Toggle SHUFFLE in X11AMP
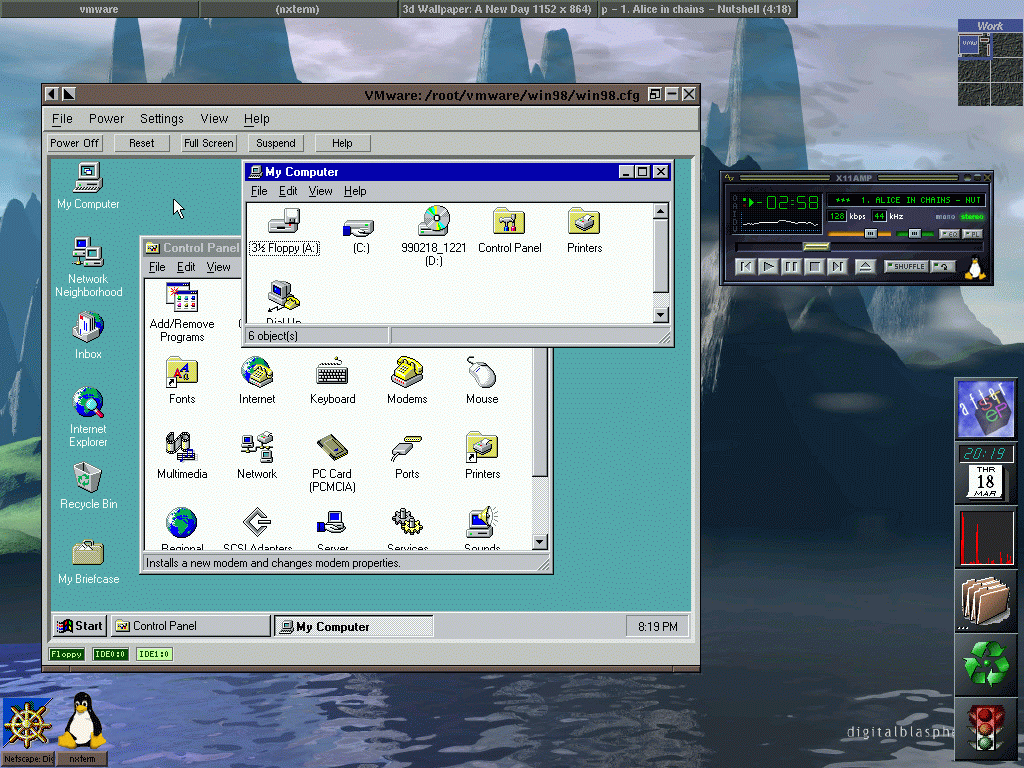The height and width of the screenshot is (768, 1024). click(906, 266)
